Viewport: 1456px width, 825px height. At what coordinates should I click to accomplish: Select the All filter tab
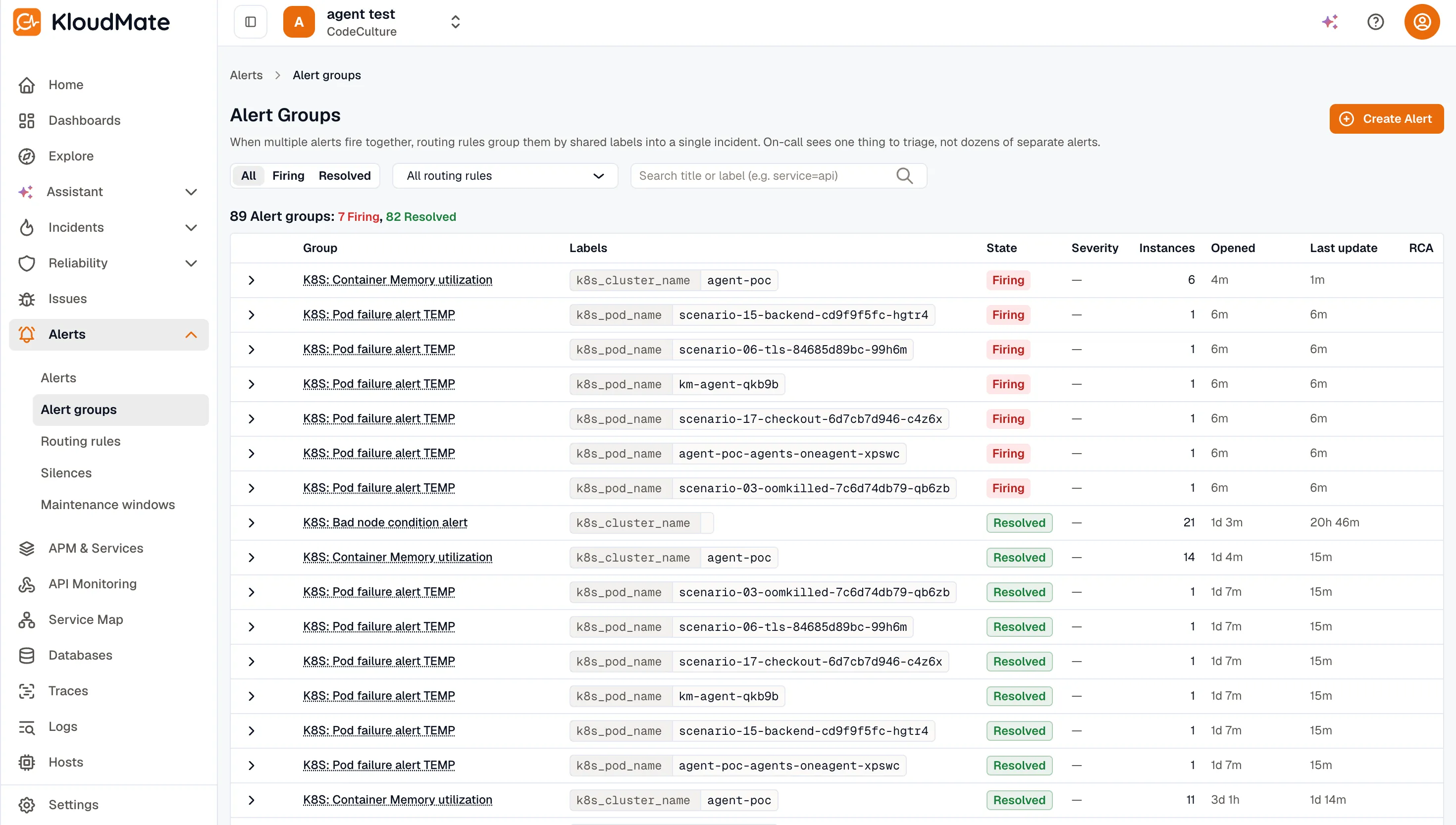[248, 176]
